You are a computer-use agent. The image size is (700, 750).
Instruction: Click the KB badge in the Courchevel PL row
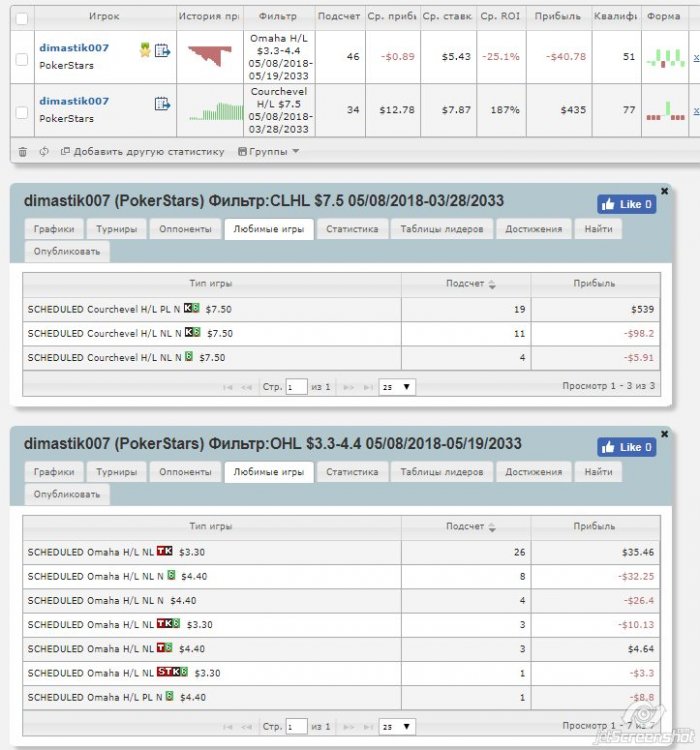(191, 308)
